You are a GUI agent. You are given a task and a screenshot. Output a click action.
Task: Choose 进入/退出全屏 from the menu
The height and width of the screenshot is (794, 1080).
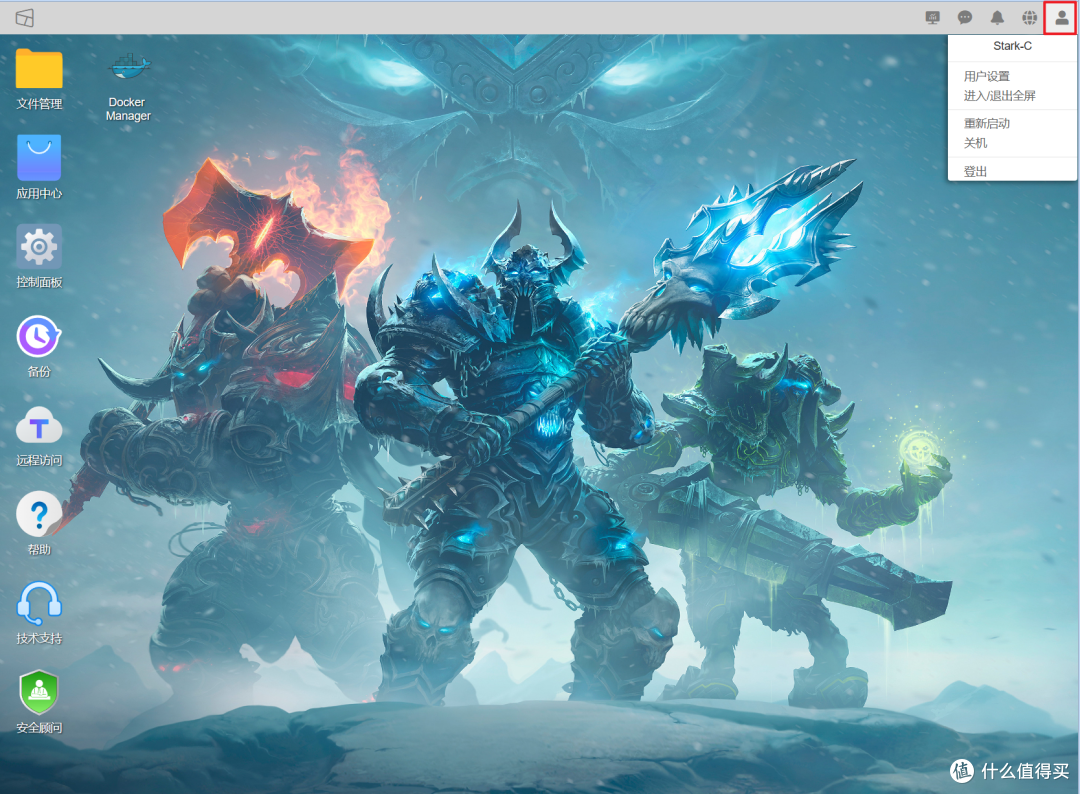point(999,96)
